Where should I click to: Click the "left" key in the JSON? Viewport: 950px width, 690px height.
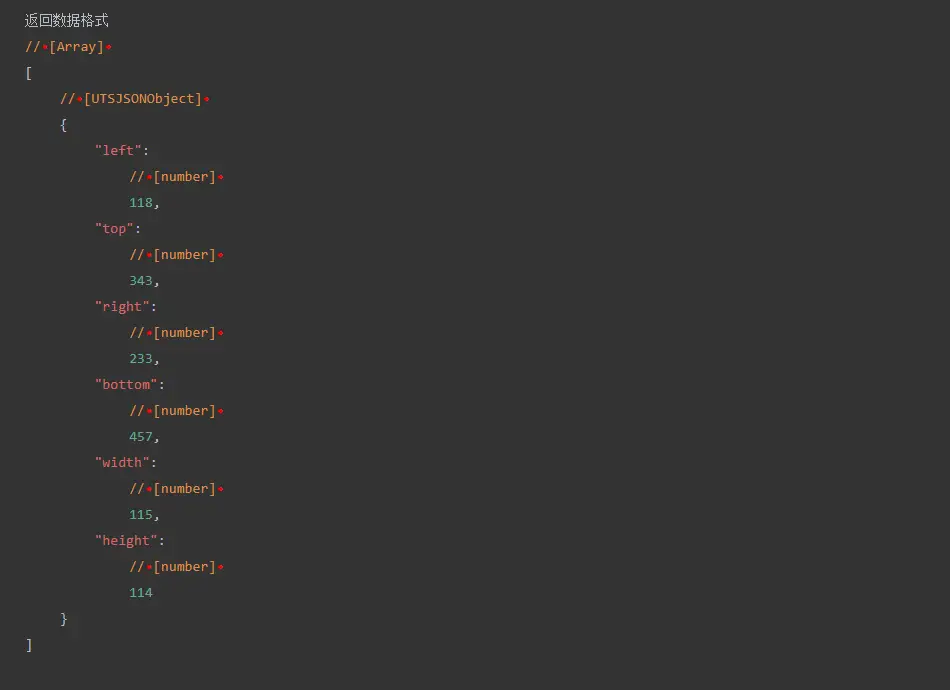click(x=118, y=151)
